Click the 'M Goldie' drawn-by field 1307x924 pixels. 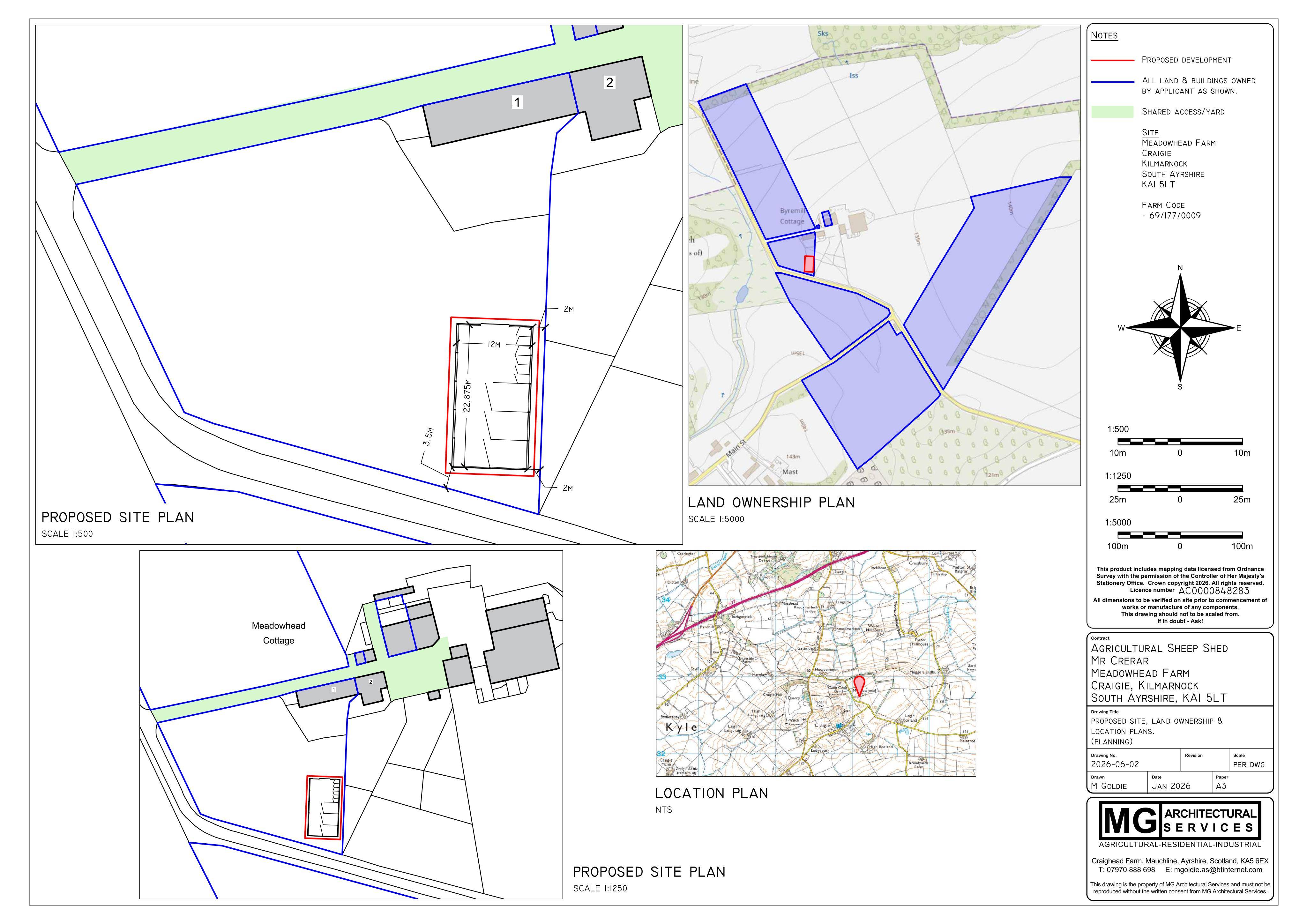click(1108, 786)
